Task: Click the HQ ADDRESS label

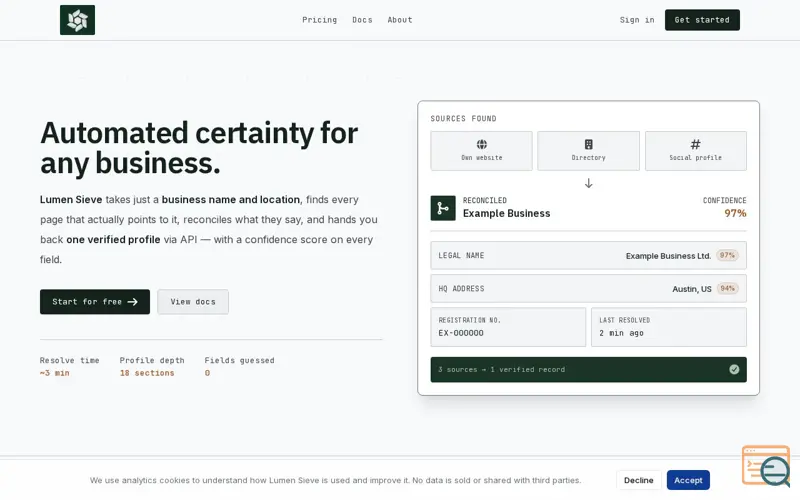Action: (x=461, y=288)
